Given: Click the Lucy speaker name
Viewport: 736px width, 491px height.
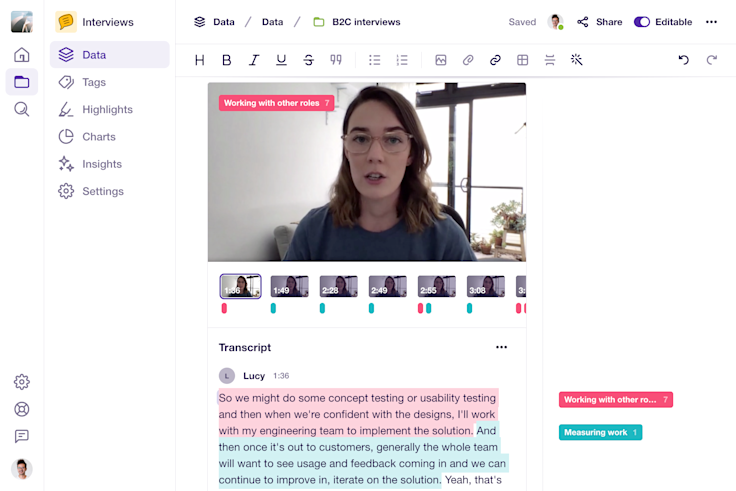Looking at the screenshot, I should 254,376.
